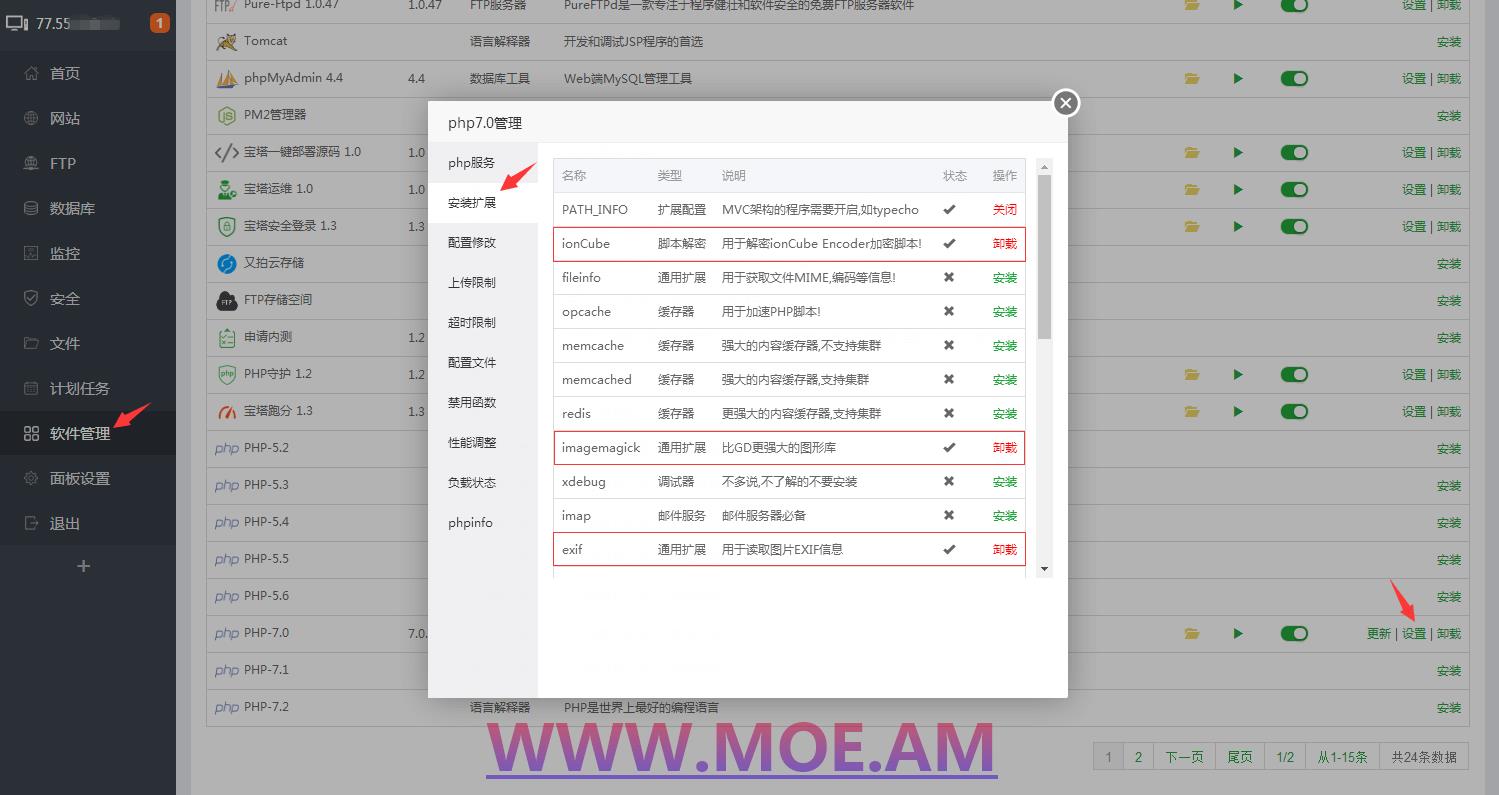1499x795 pixels.
Task: Click the 宝塔运维 row play icon
Action: coord(1238,189)
